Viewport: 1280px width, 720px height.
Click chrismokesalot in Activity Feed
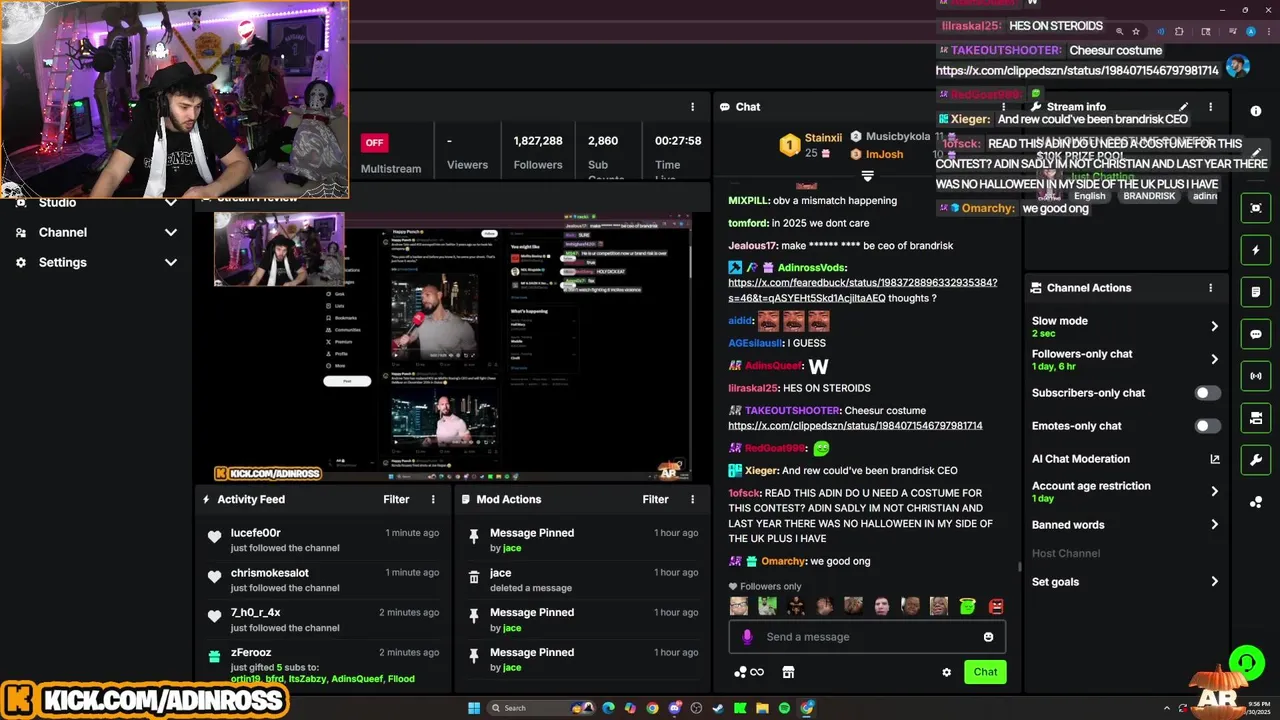[x=269, y=573]
